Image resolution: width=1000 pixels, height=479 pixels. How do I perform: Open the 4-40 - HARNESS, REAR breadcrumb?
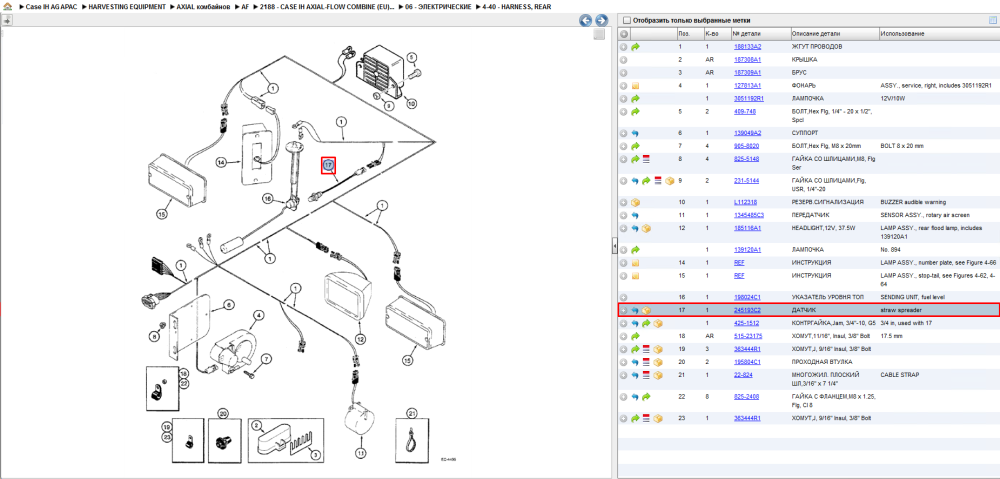517,6
